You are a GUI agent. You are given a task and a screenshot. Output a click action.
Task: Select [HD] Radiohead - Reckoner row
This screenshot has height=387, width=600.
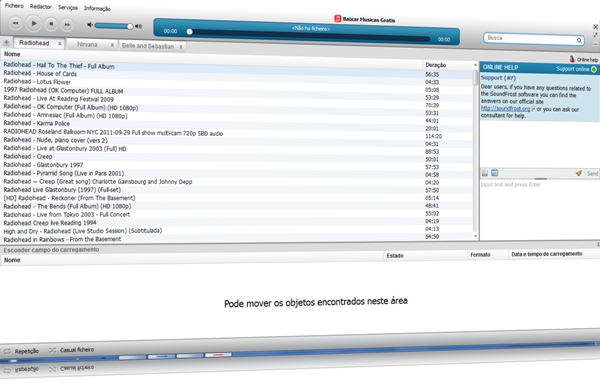[237, 198]
